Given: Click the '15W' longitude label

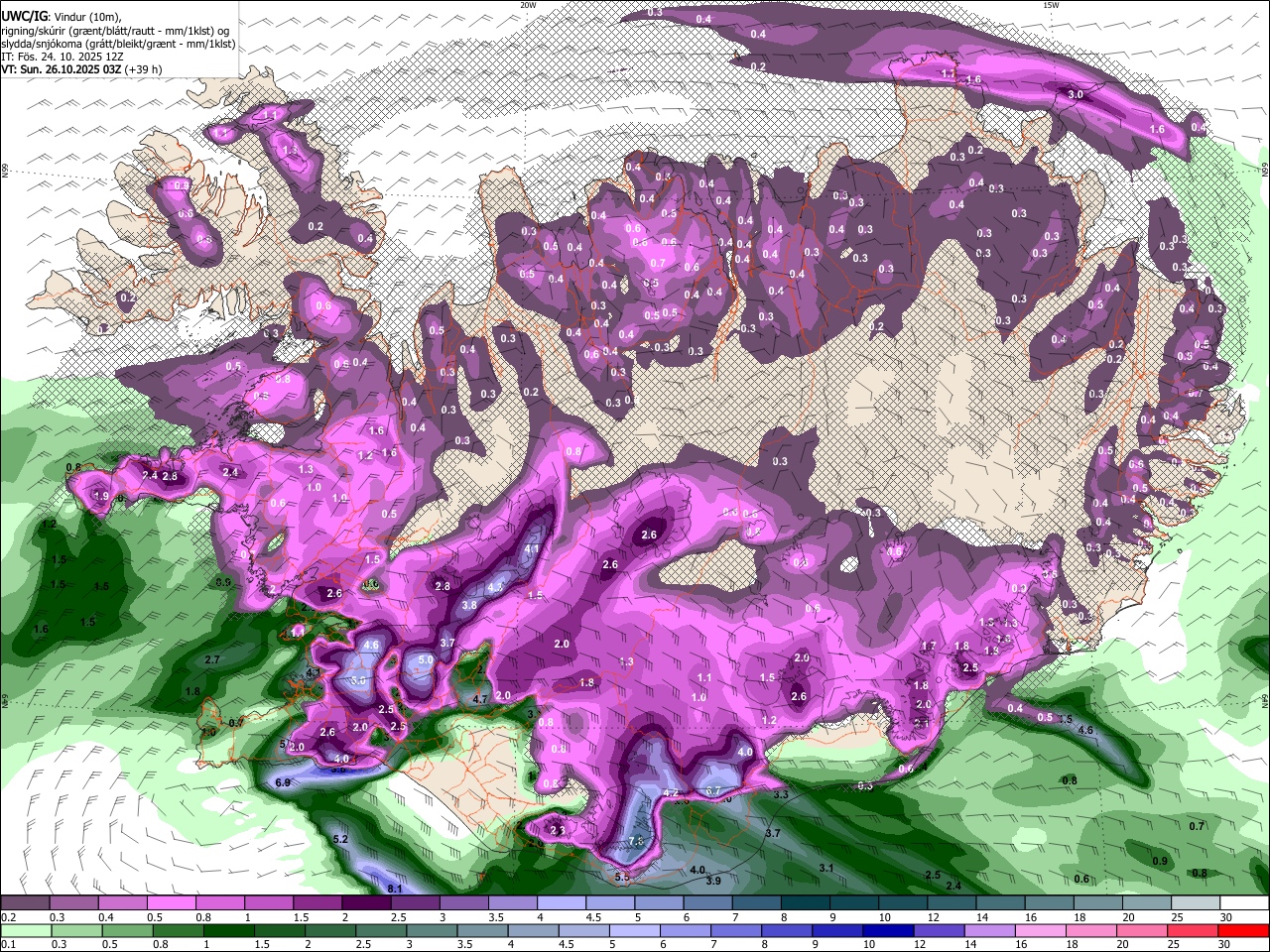Looking at the screenshot, I should 1051,5.
